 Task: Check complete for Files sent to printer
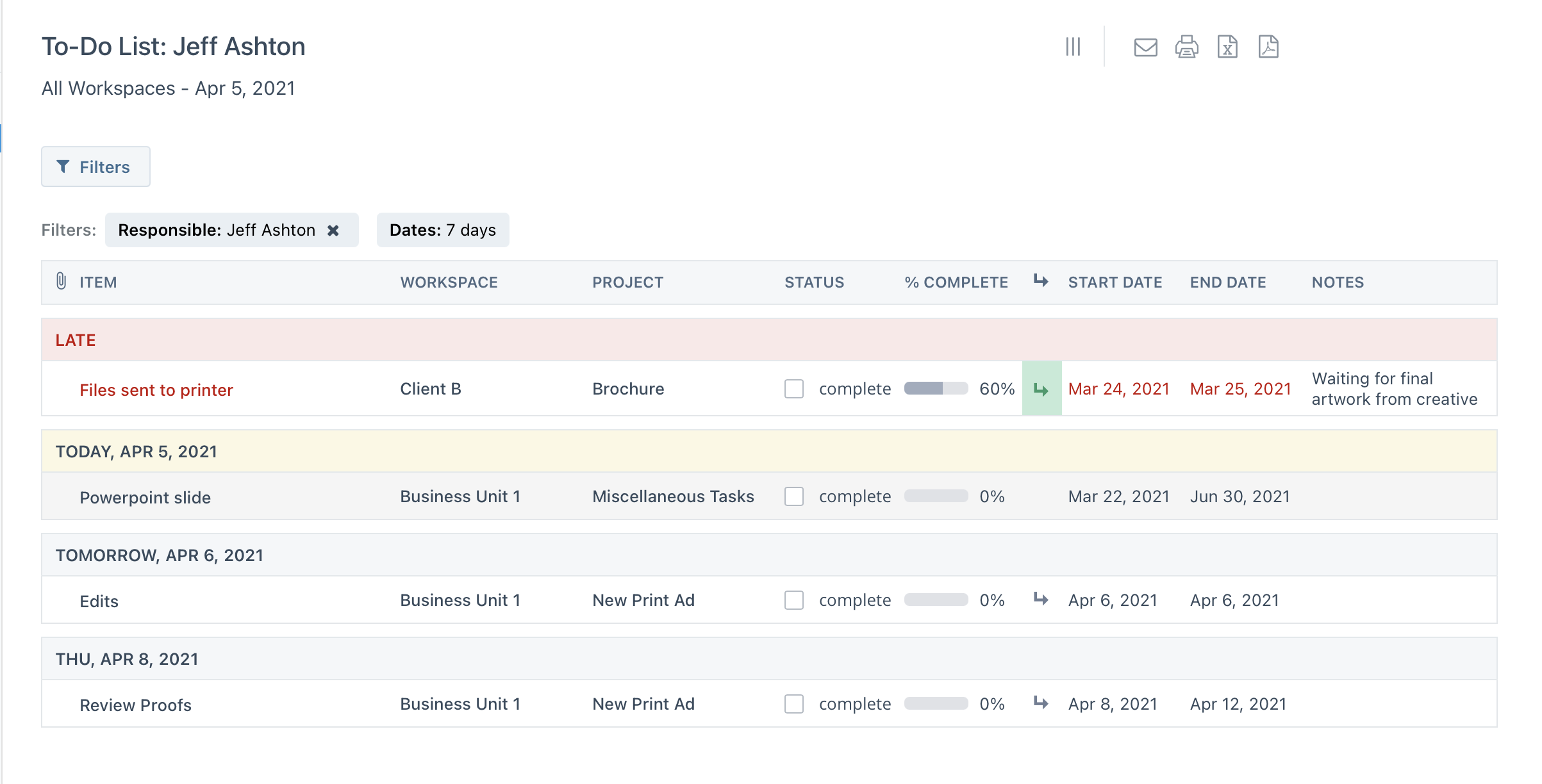(x=794, y=389)
